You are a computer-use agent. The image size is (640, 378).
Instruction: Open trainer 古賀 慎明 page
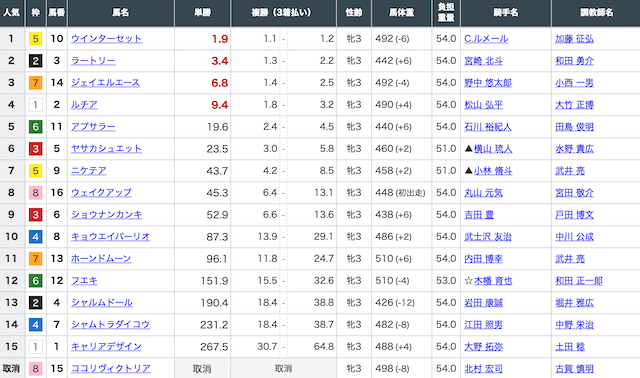click(574, 369)
